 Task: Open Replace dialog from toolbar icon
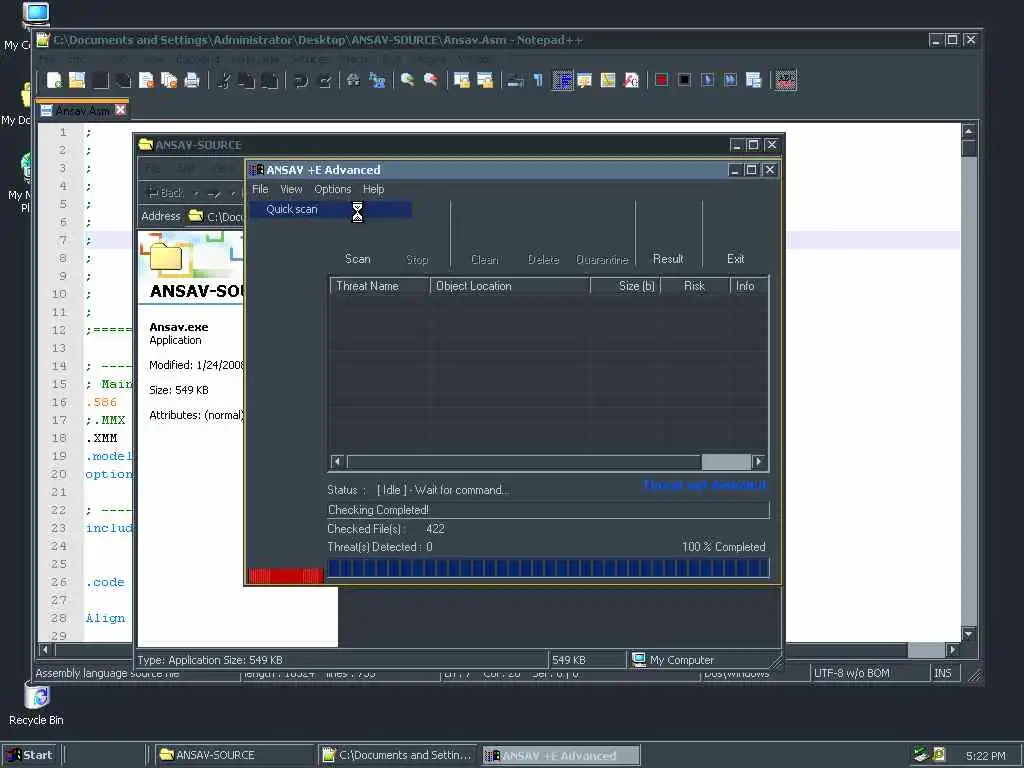377,80
